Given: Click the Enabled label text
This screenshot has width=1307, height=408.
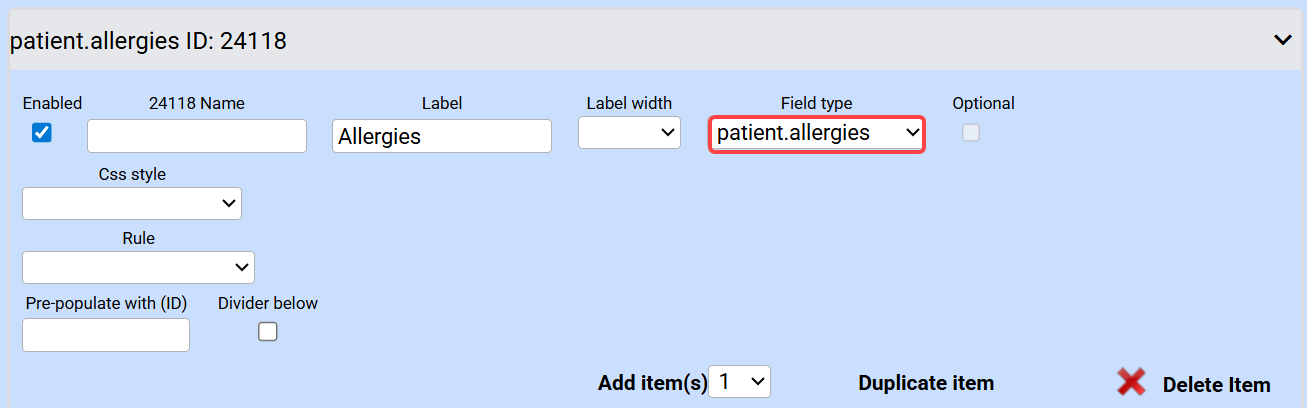Looking at the screenshot, I should (x=52, y=103).
